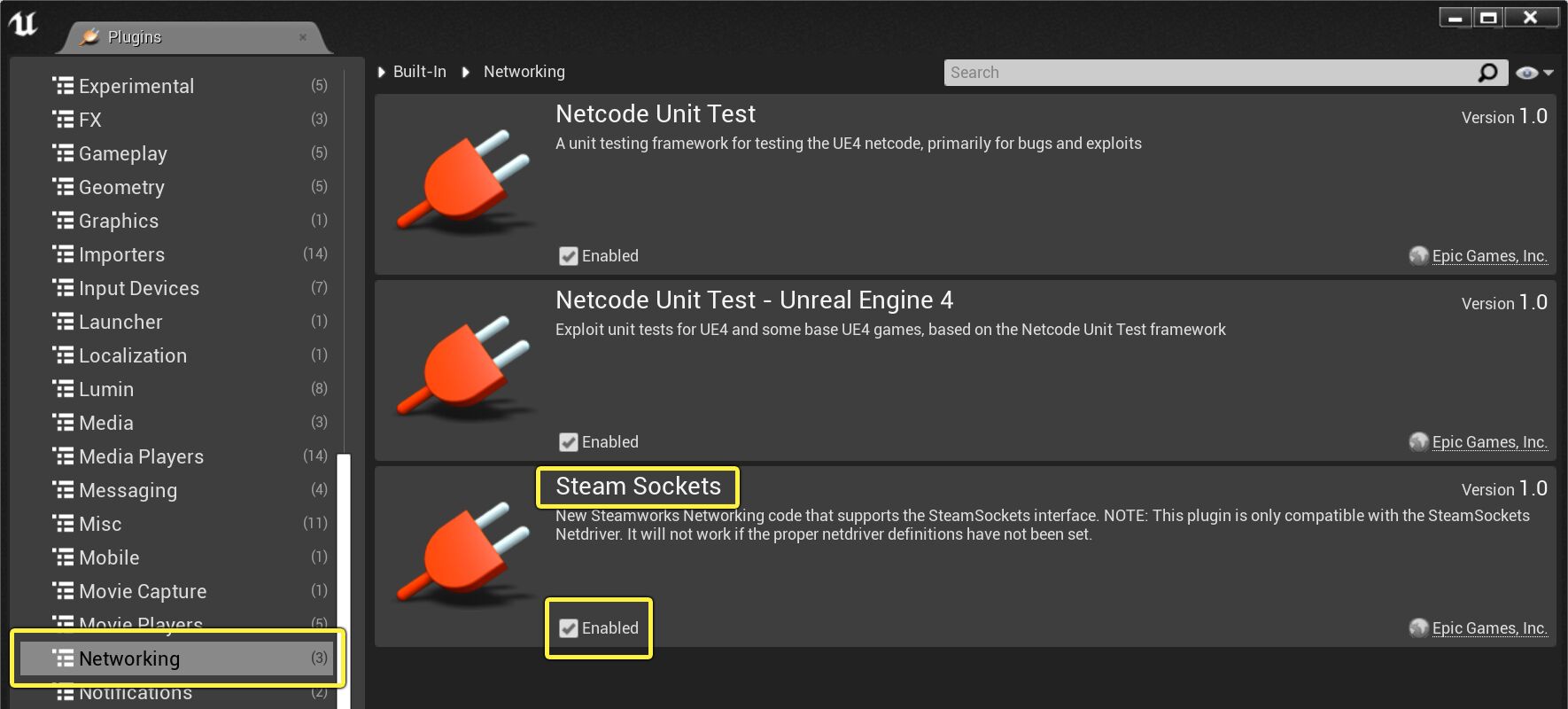Click the list icon beside the Input Devices category
1568x709 pixels.
pyautogui.click(x=61, y=287)
